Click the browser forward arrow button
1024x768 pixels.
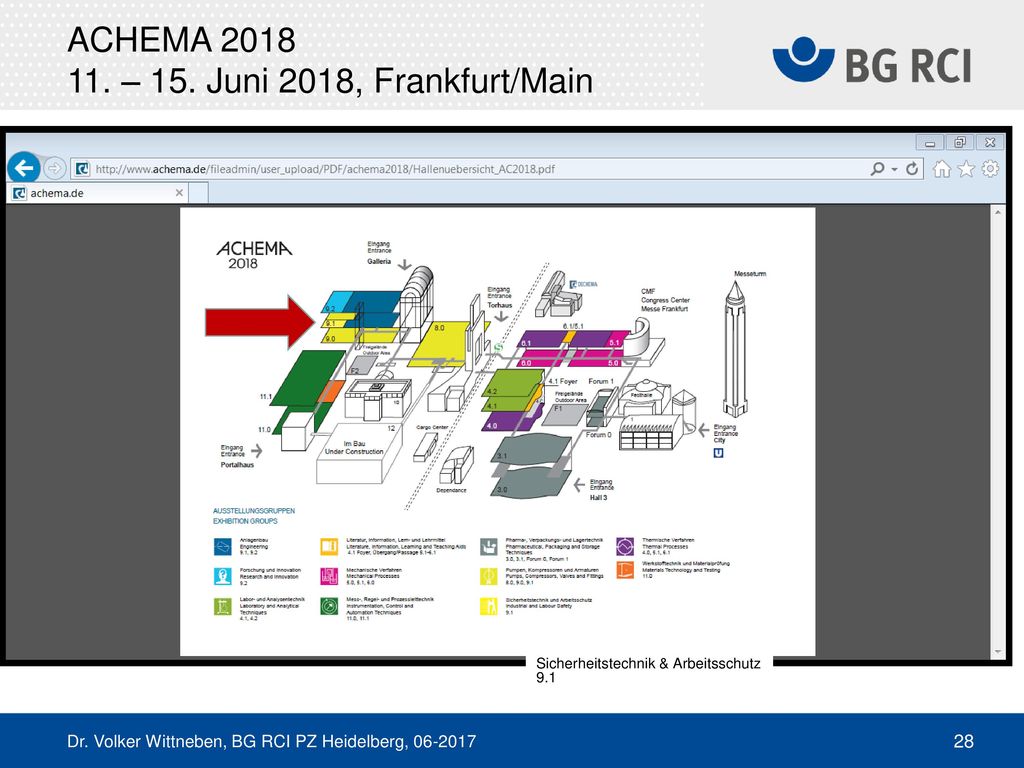click(55, 168)
